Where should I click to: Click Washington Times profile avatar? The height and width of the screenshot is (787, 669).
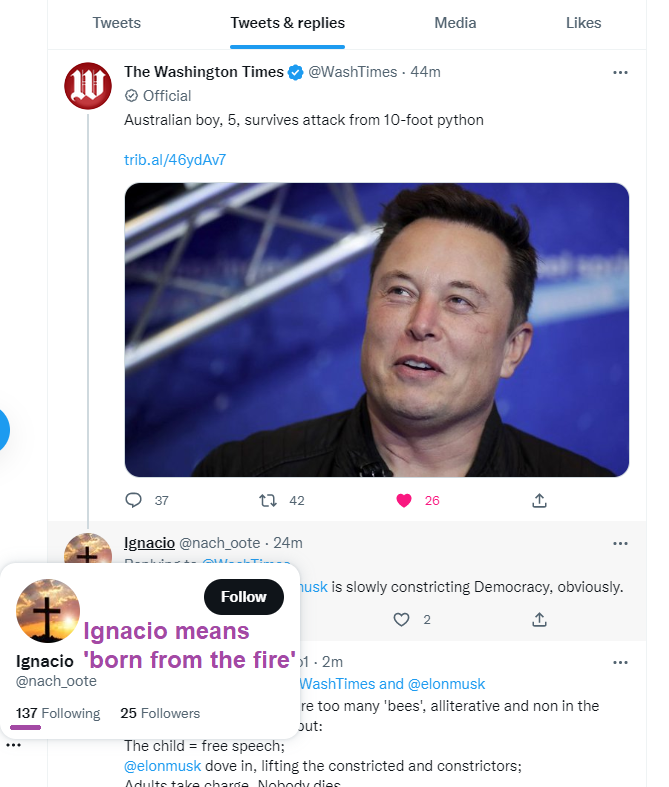pos(88,86)
